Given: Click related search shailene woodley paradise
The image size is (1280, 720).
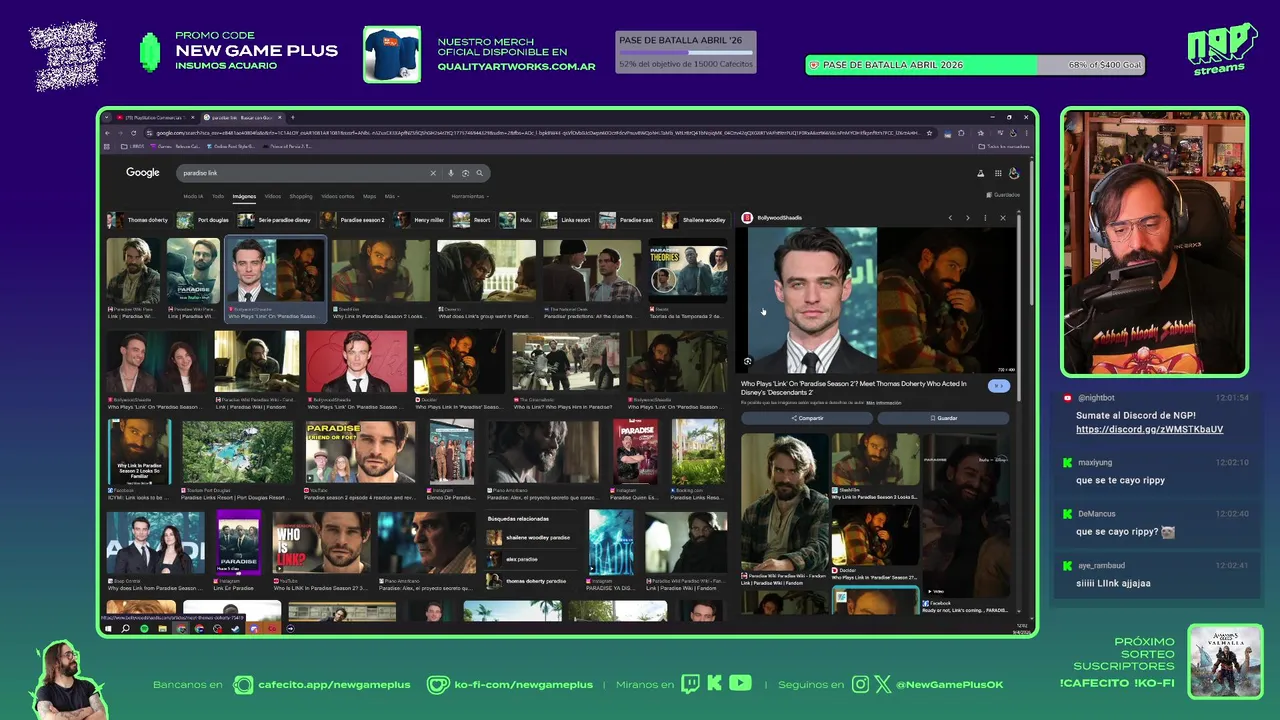Looking at the screenshot, I should coord(529,537).
